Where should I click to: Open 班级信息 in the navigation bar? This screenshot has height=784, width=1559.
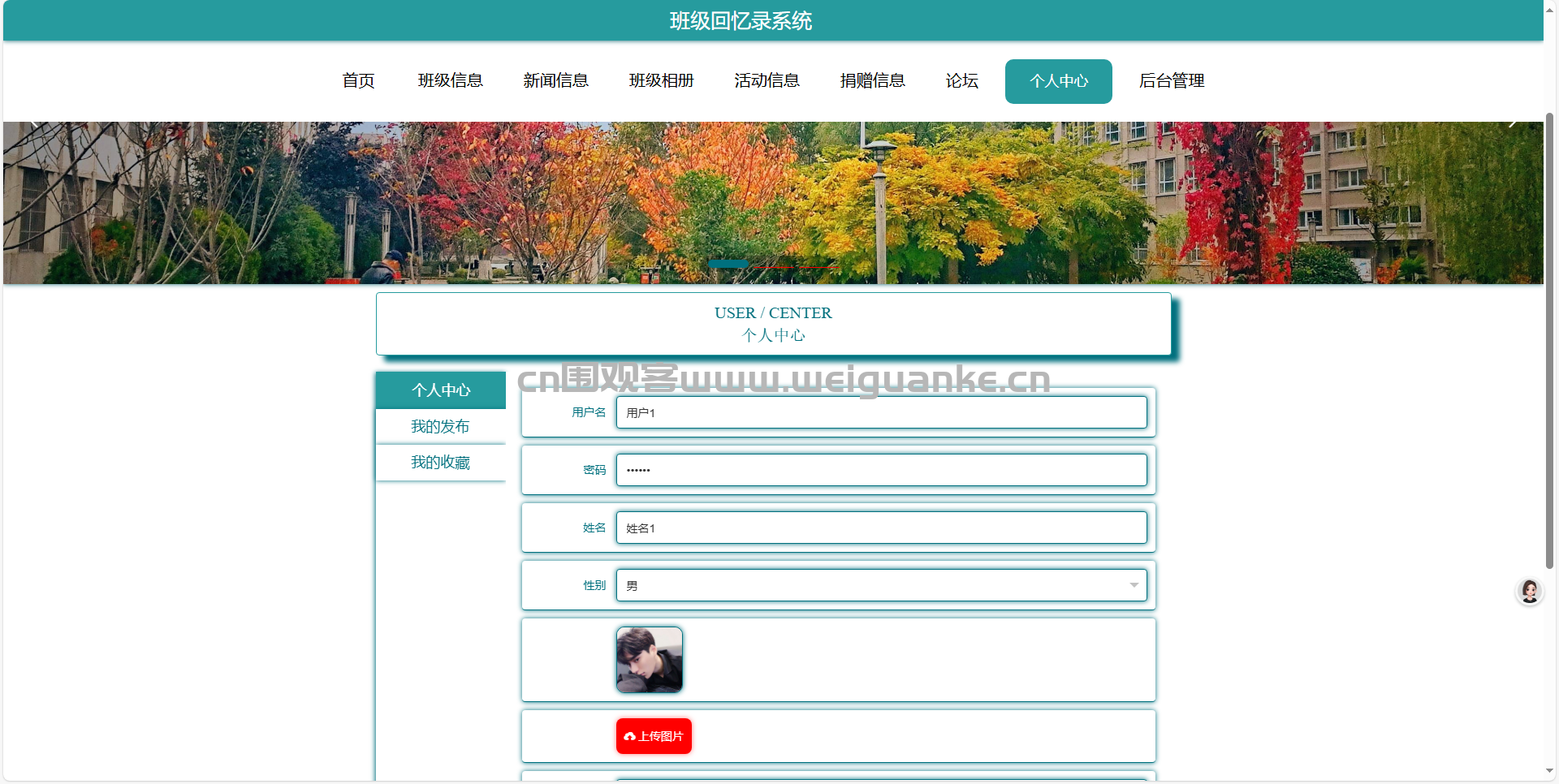(451, 81)
